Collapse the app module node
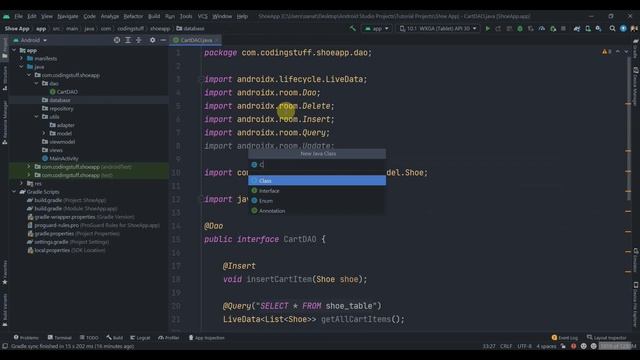Image resolution: width=640 pixels, height=360 pixels. [x=14, y=50]
